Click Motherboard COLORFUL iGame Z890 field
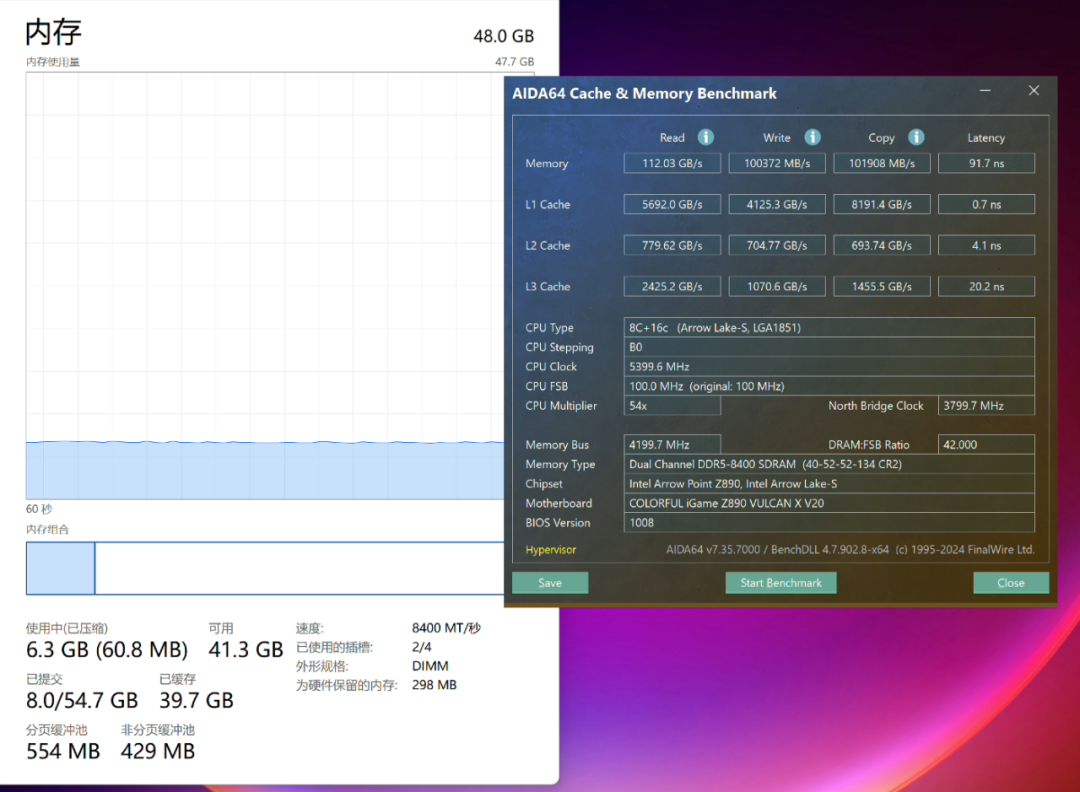This screenshot has height=792, width=1080. click(829, 503)
